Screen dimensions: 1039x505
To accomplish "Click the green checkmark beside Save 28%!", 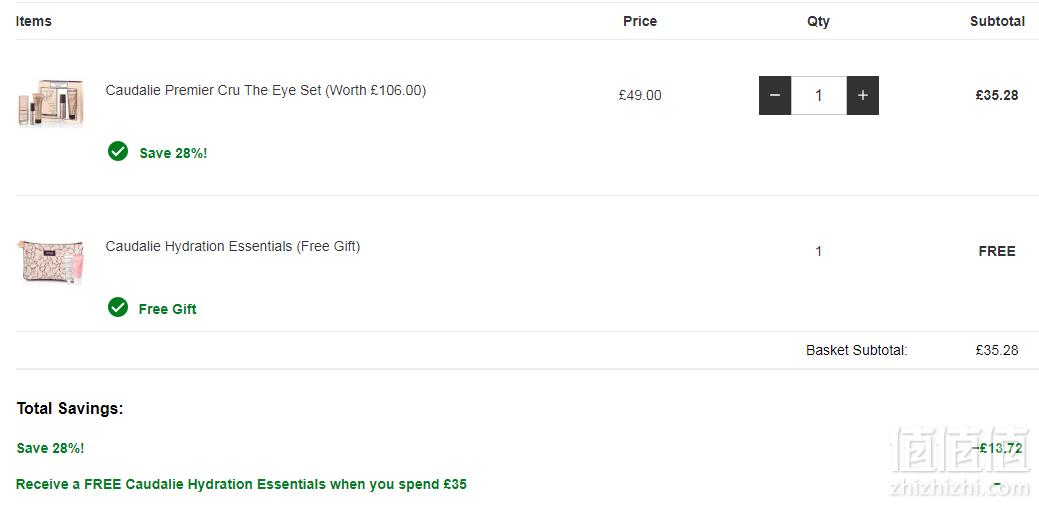I will point(118,151).
